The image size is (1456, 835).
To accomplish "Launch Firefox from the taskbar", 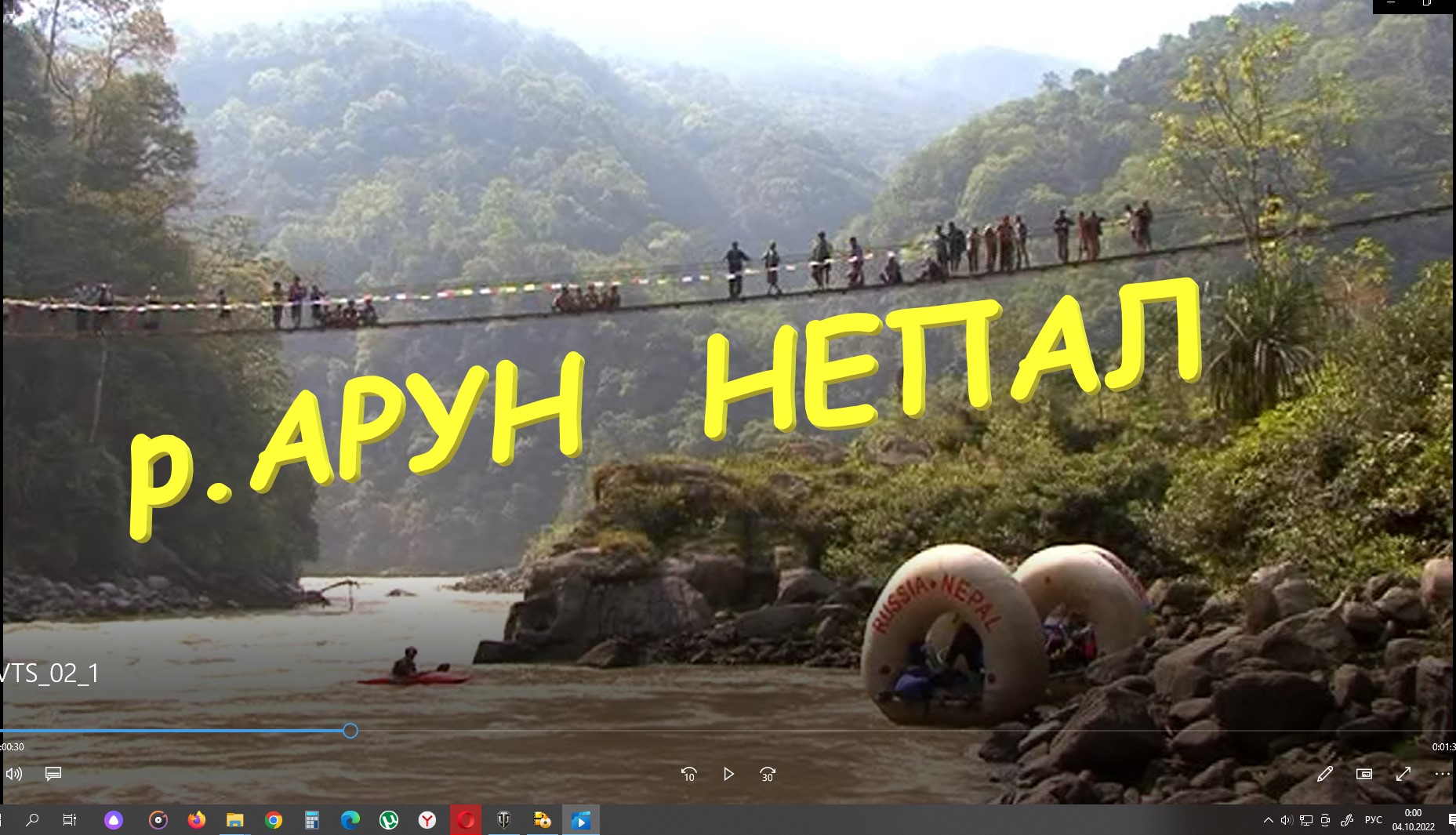I will [196, 820].
